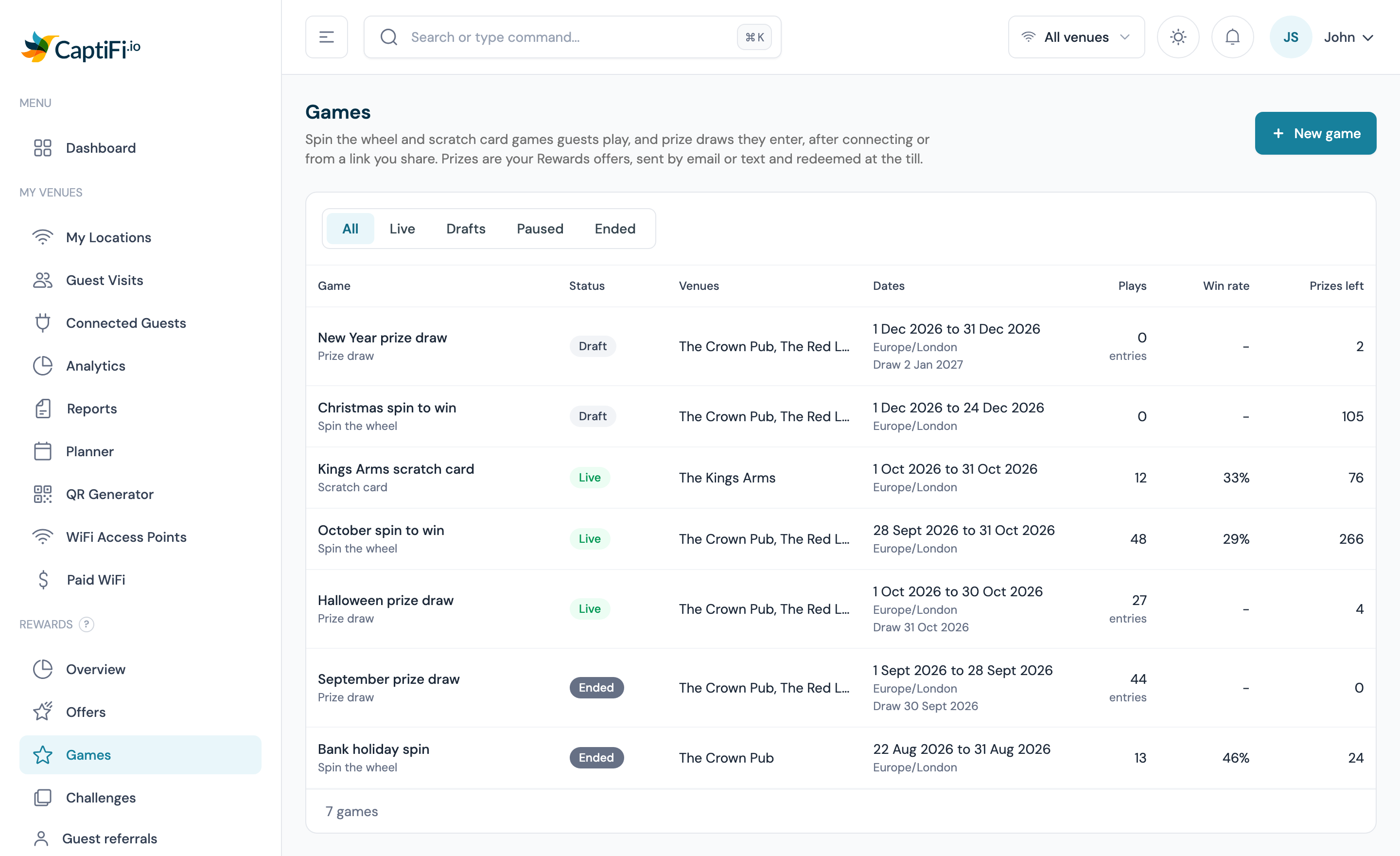The height and width of the screenshot is (856, 1400).
Task: Open the notifications bell
Action: pyautogui.click(x=1232, y=37)
